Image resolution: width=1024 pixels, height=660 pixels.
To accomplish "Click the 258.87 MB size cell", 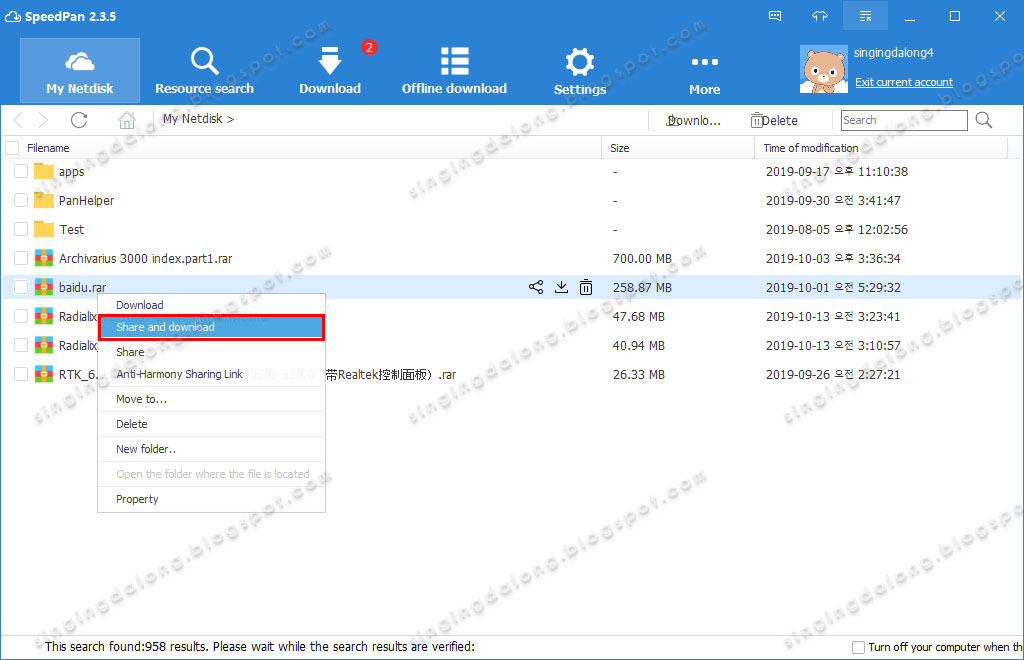I will click(x=642, y=287).
